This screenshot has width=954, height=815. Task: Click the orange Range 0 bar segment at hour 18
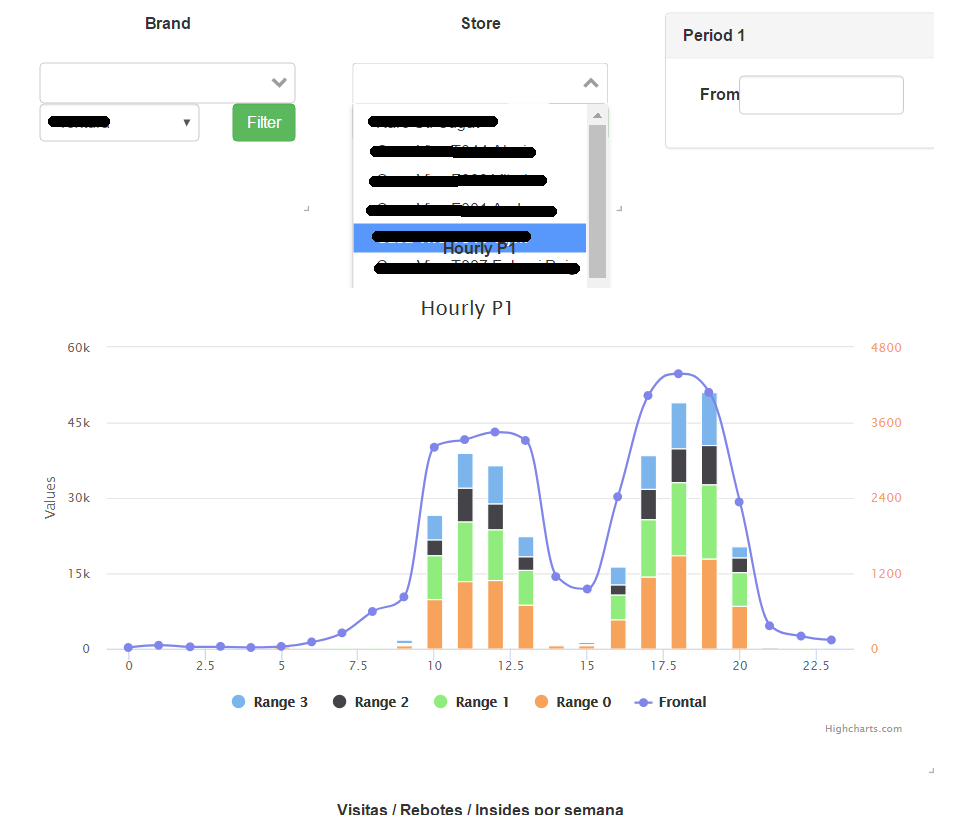click(678, 602)
